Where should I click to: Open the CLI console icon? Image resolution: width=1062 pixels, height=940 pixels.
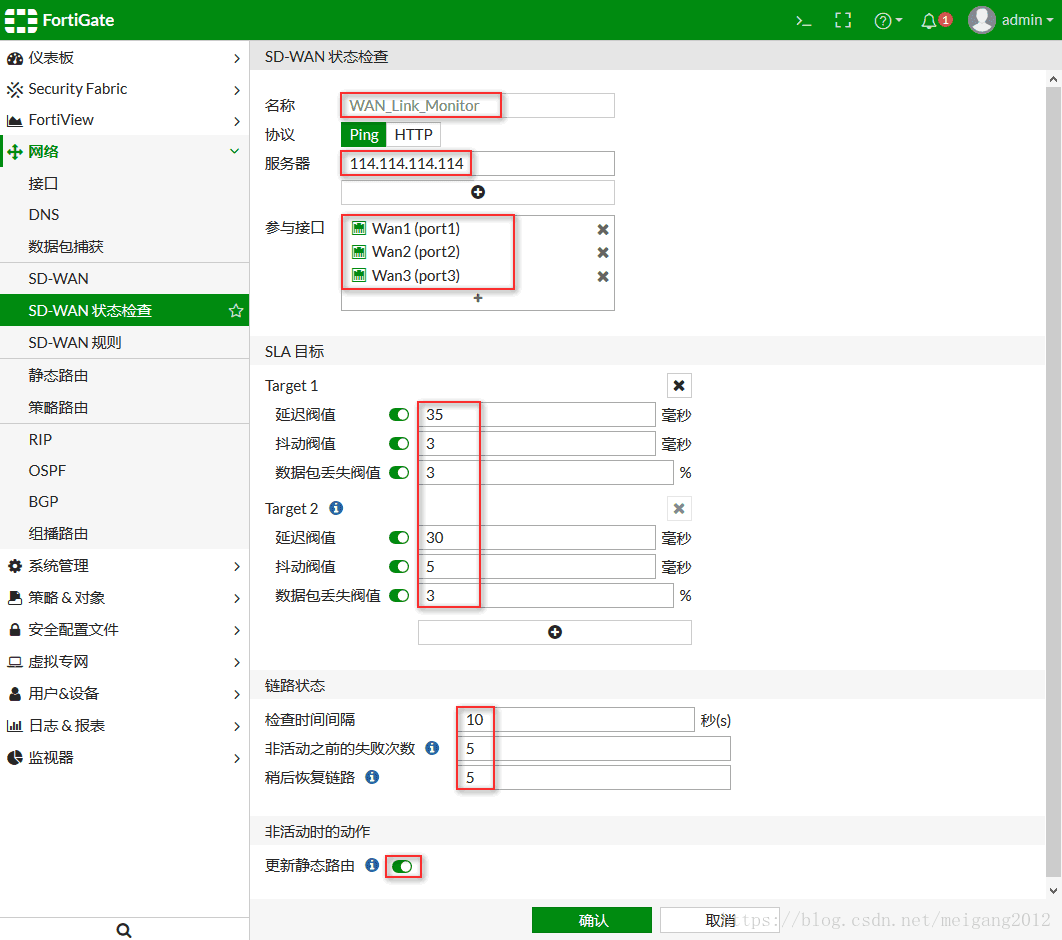tap(803, 20)
